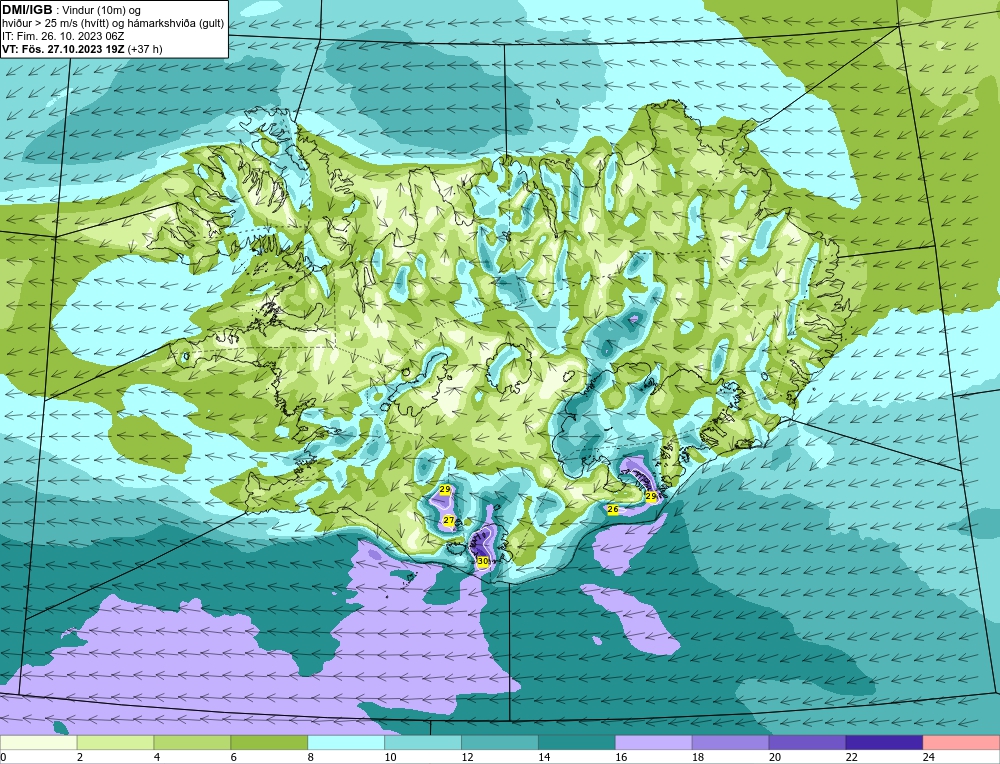1000x764 pixels.
Task: Click the 'VT: Fös. 27.10.2023 19Z' valid time
Action: [64, 49]
